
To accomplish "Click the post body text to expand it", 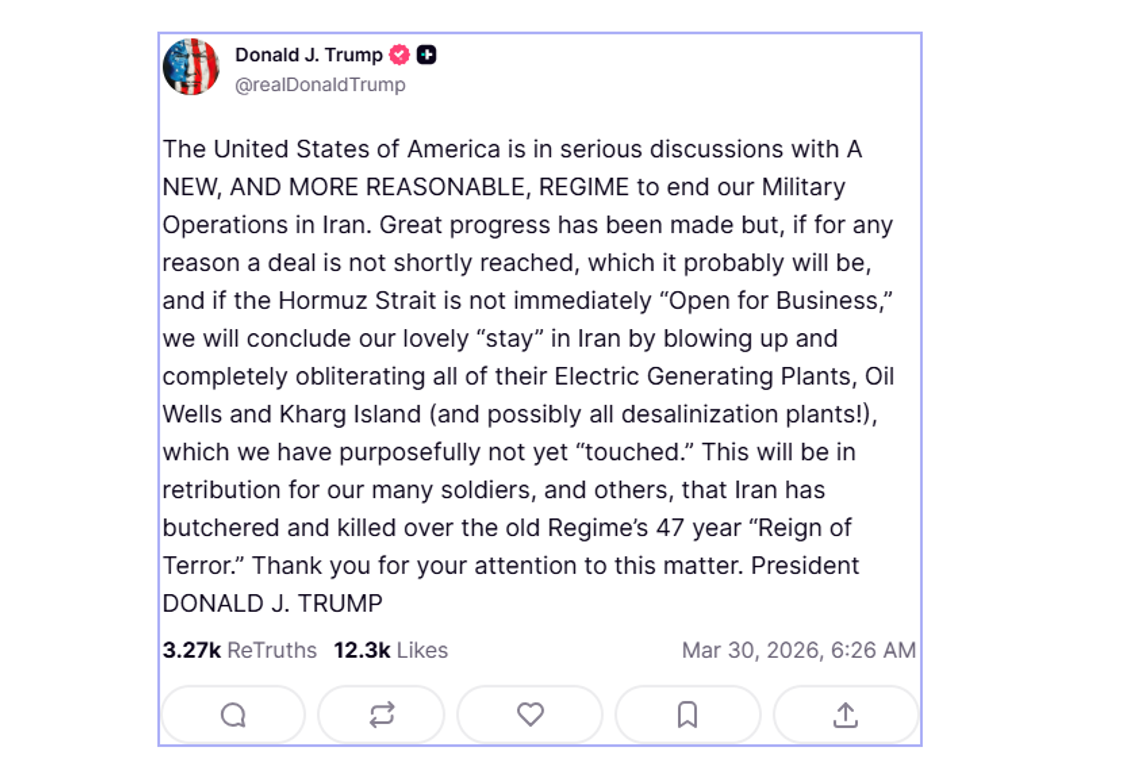I will (530, 376).
